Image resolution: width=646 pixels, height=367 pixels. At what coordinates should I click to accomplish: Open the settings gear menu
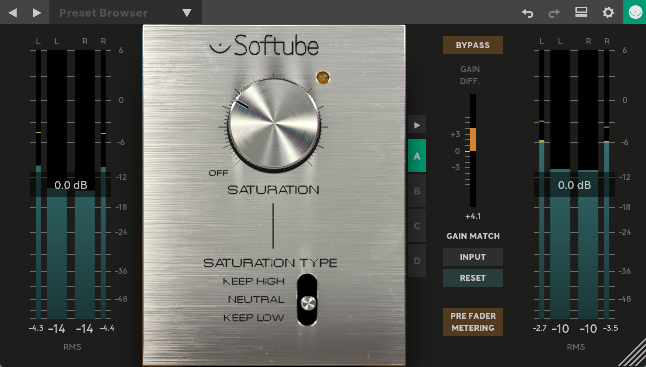pyautogui.click(x=608, y=13)
